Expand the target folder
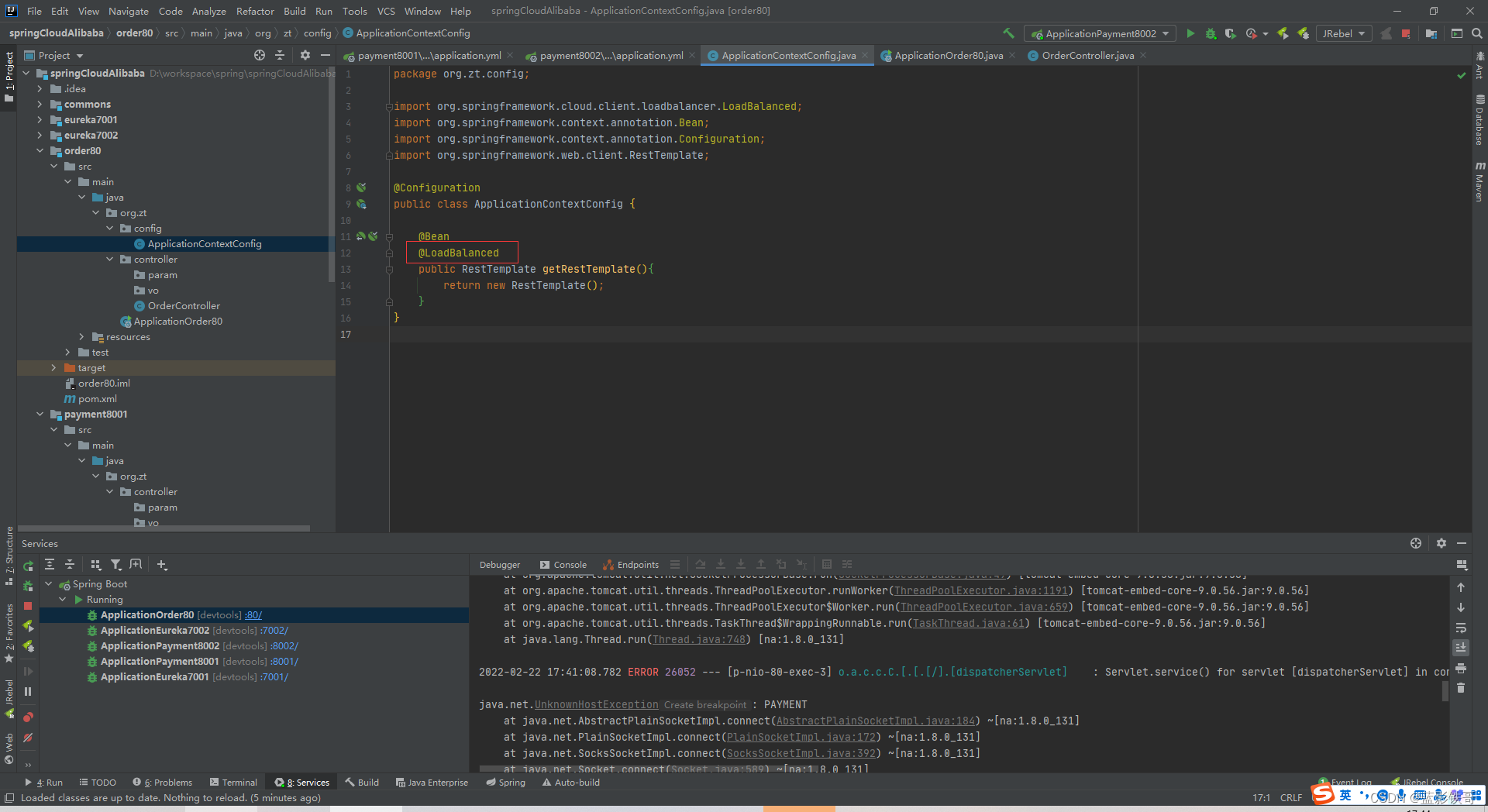This screenshot has height=812, width=1488. tap(54, 367)
